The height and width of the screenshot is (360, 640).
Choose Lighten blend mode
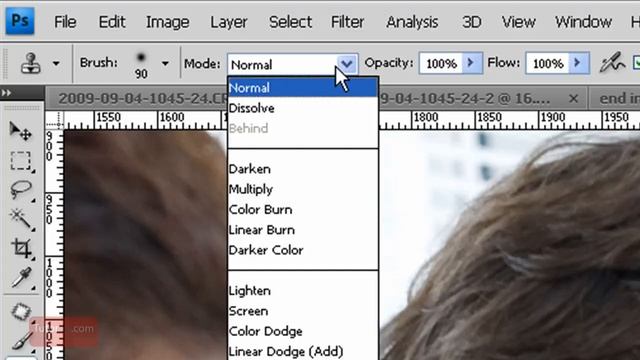pos(303,291)
